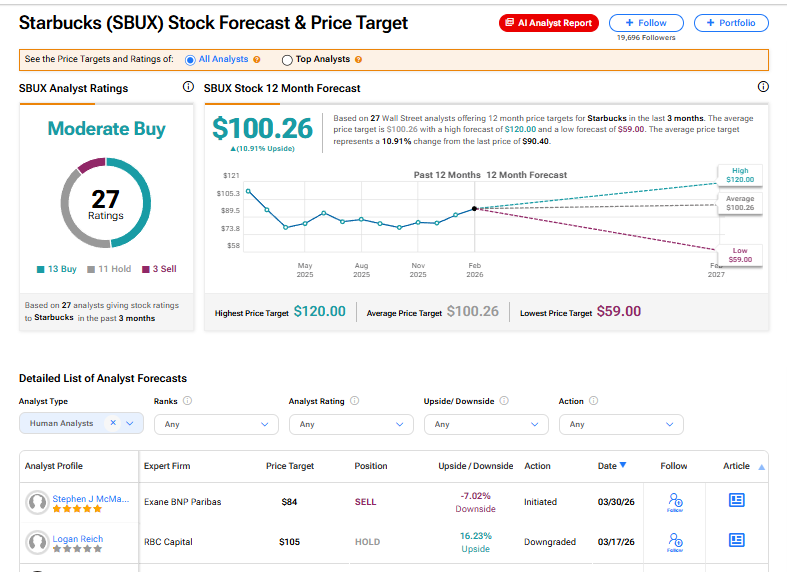
Task: Click info icon next to Analyst Rating filter
Action: (355, 401)
